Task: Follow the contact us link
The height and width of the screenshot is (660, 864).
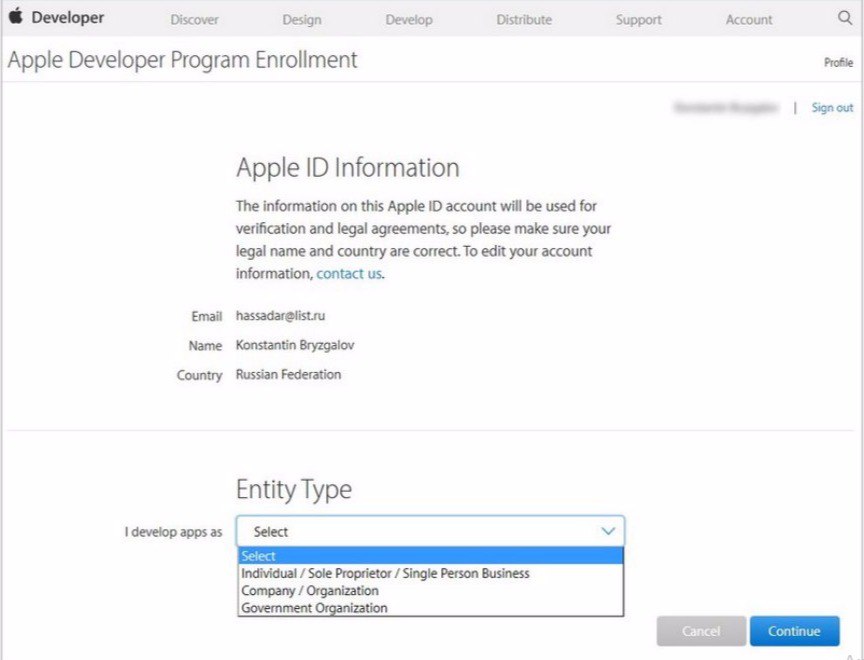Action: point(349,273)
